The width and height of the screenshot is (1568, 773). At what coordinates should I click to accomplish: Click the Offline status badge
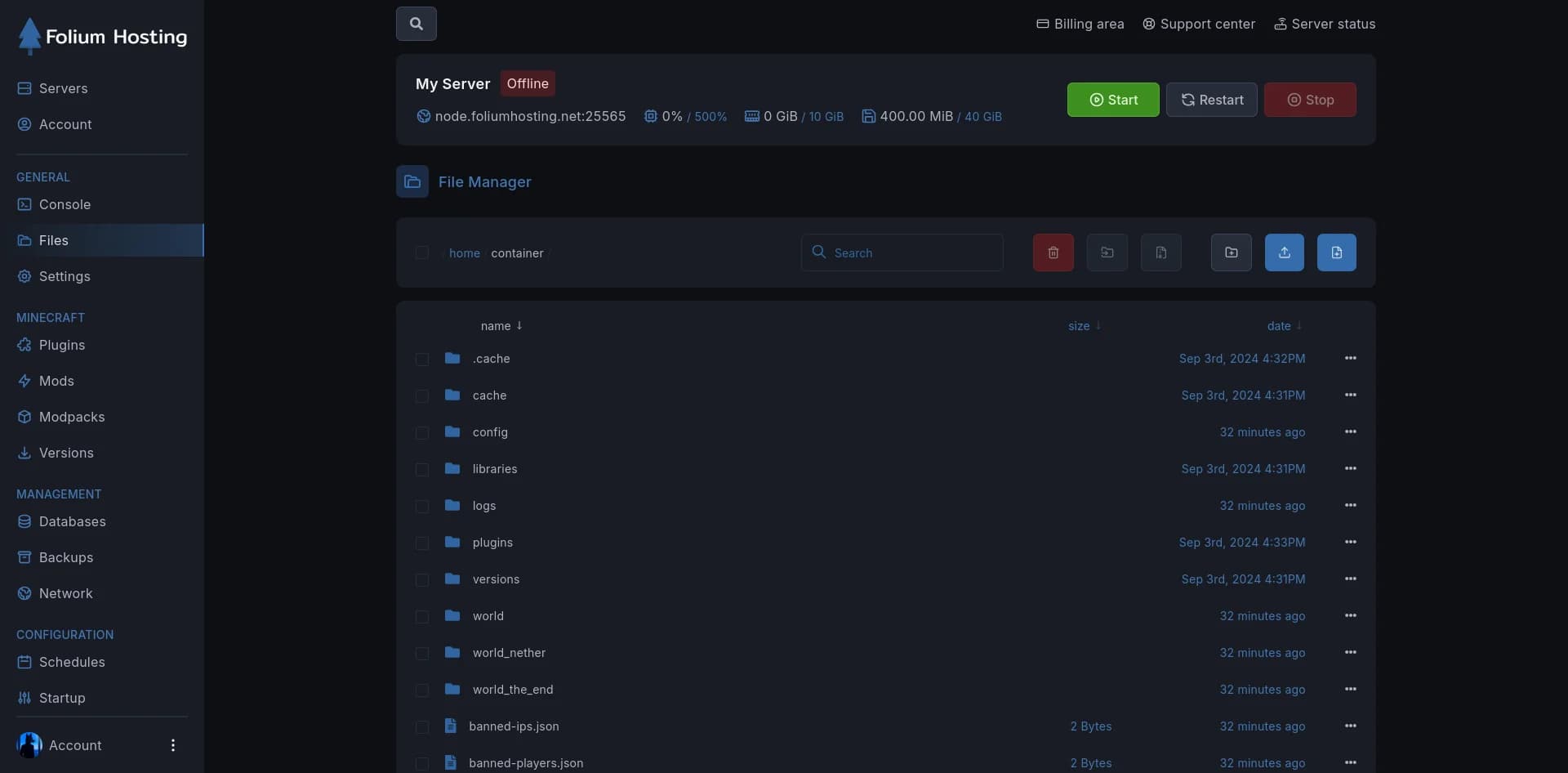pyautogui.click(x=528, y=83)
